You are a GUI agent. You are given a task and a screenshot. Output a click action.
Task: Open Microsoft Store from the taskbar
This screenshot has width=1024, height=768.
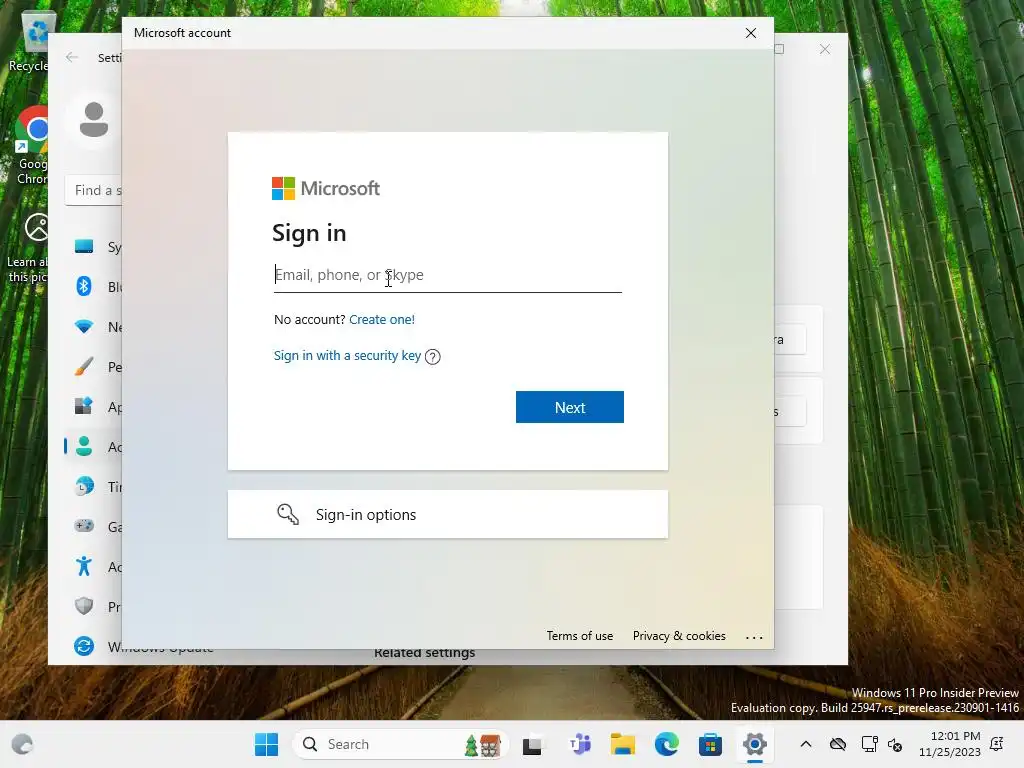click(710, 744)
